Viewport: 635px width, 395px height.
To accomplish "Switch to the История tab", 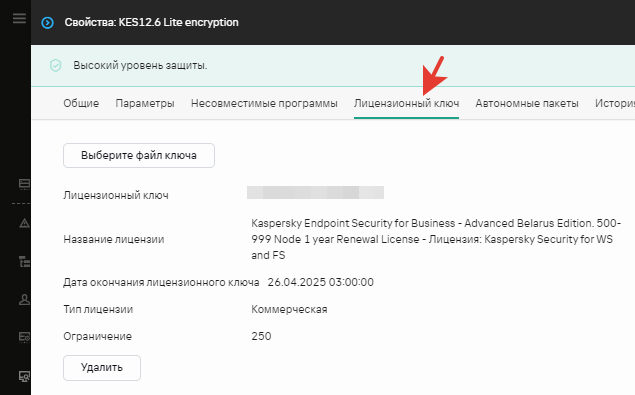I will coord(615,103).
